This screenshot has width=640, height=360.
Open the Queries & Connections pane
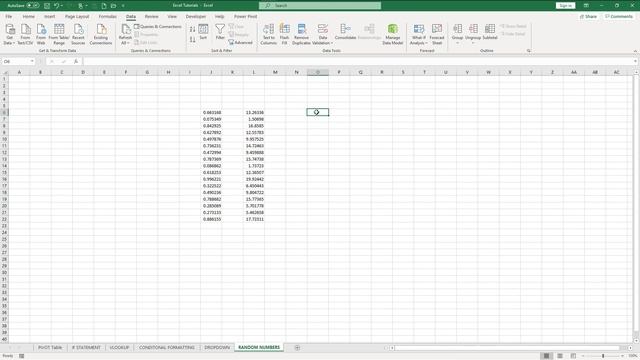158,27
